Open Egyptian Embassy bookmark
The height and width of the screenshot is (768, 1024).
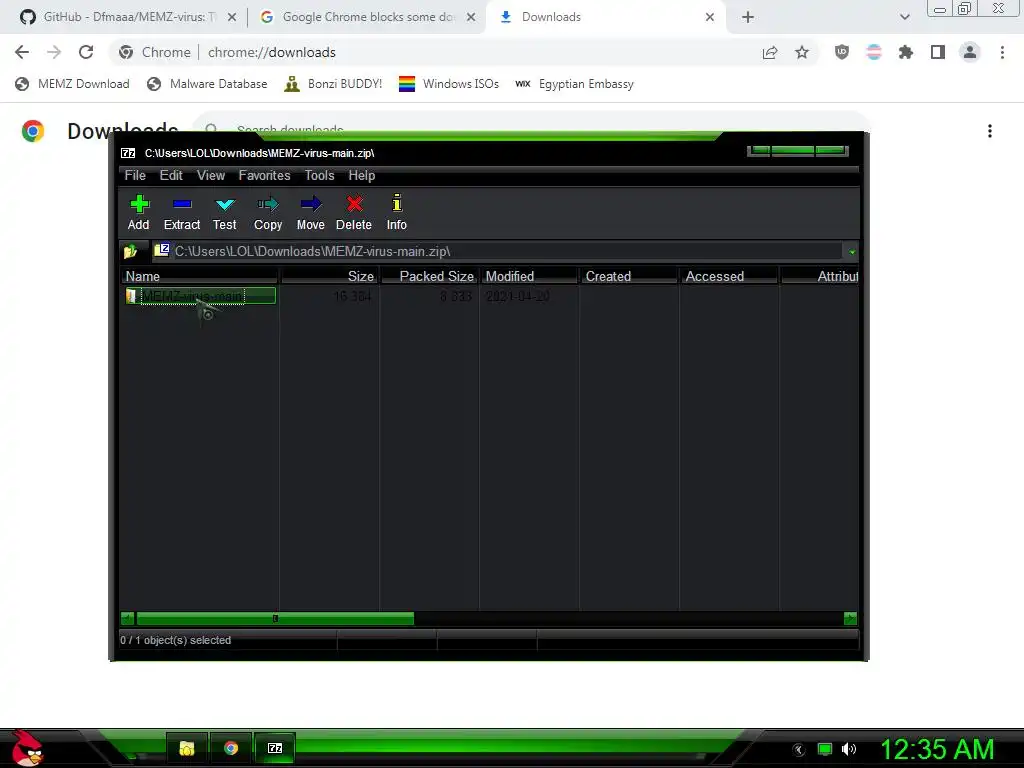575,84
